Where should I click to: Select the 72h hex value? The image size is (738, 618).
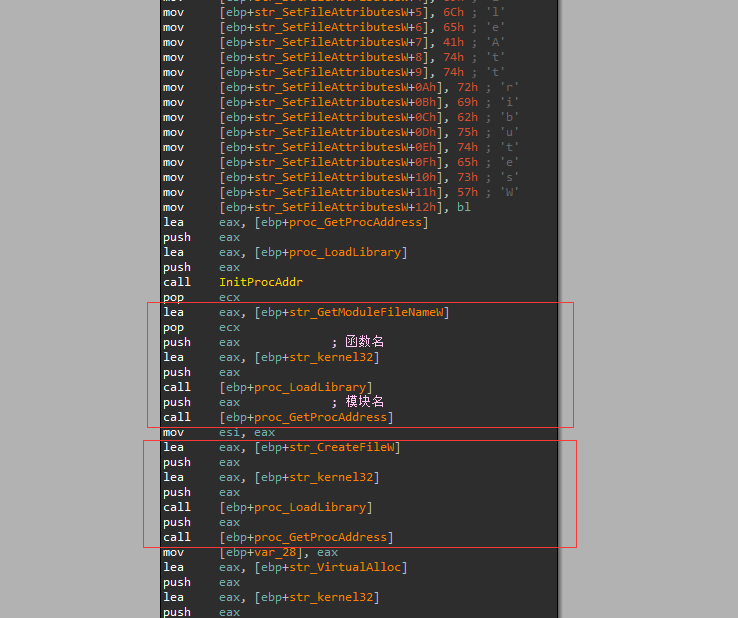[467, 87]
